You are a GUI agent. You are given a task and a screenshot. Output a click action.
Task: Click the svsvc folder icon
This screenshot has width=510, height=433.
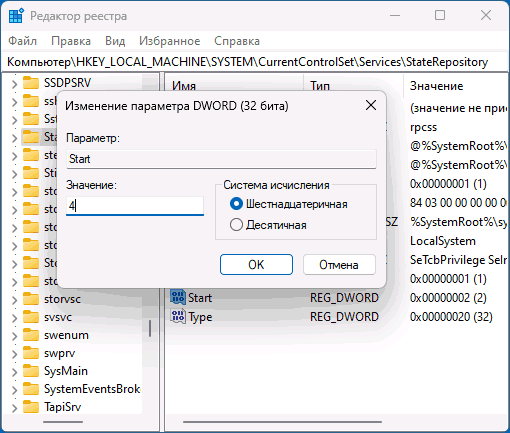click(31, 317)
